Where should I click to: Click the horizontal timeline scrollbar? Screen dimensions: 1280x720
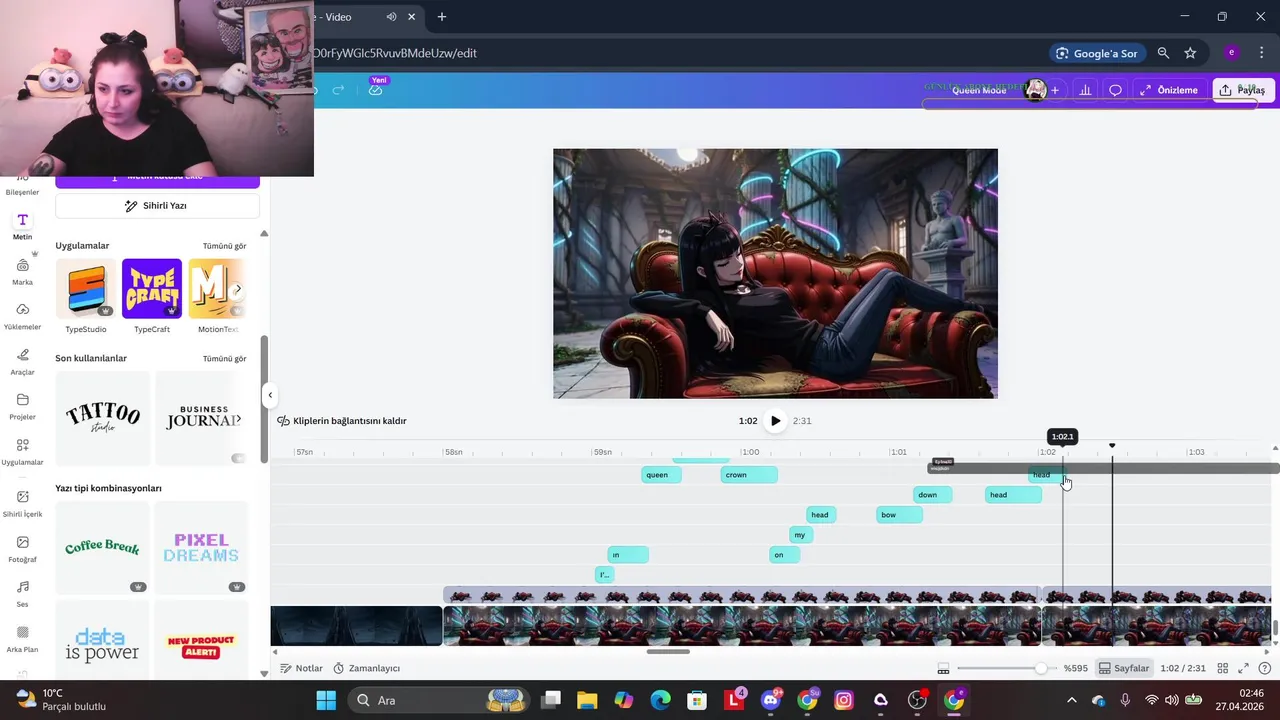coord(668,652)
